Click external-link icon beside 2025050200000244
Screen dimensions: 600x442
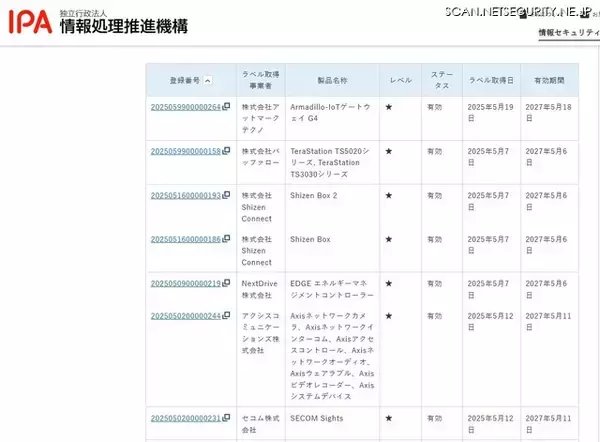coord(227,316)
